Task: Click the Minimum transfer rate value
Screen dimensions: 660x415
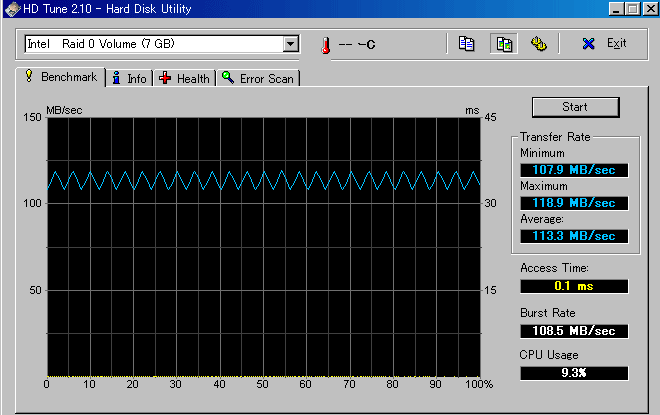Action: coord(574,170)
